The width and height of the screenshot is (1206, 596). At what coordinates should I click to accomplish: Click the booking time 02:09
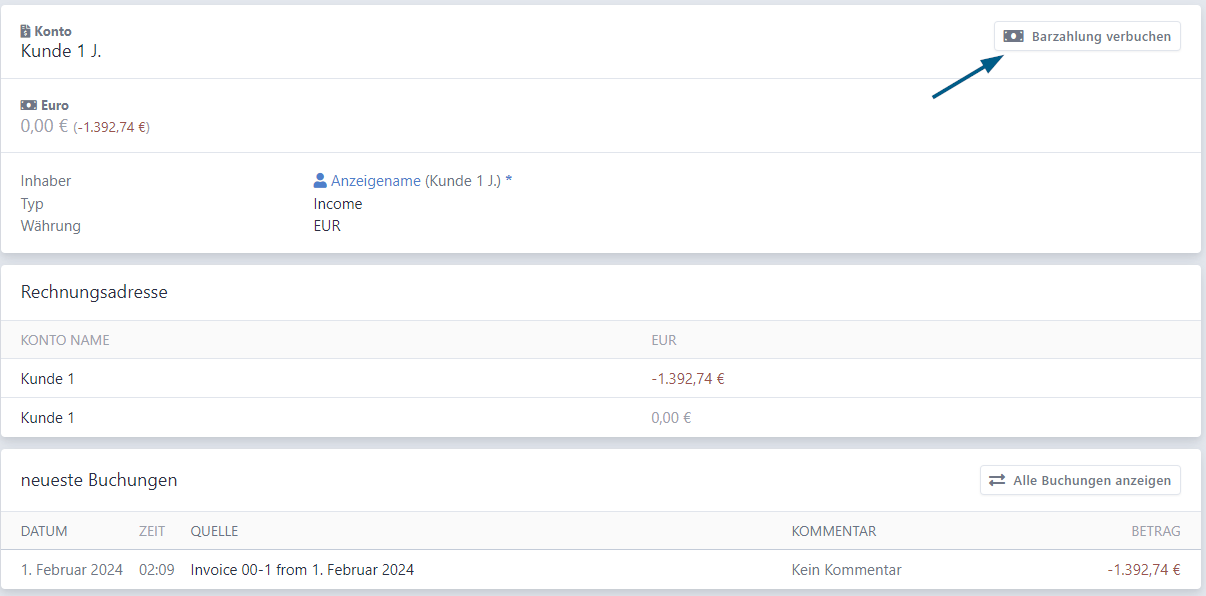[x=157, y=570]
